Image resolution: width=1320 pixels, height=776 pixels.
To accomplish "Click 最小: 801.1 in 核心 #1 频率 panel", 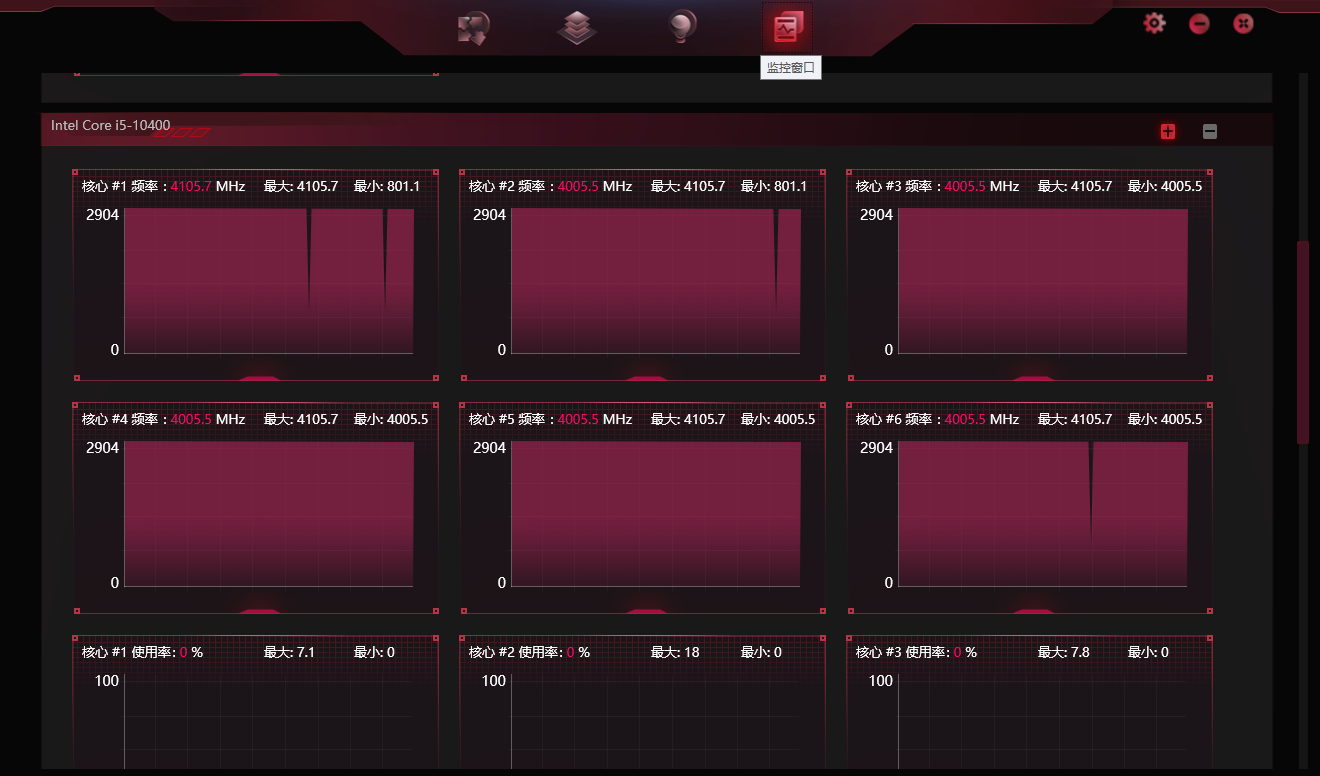I will click(x=387, y=186).
